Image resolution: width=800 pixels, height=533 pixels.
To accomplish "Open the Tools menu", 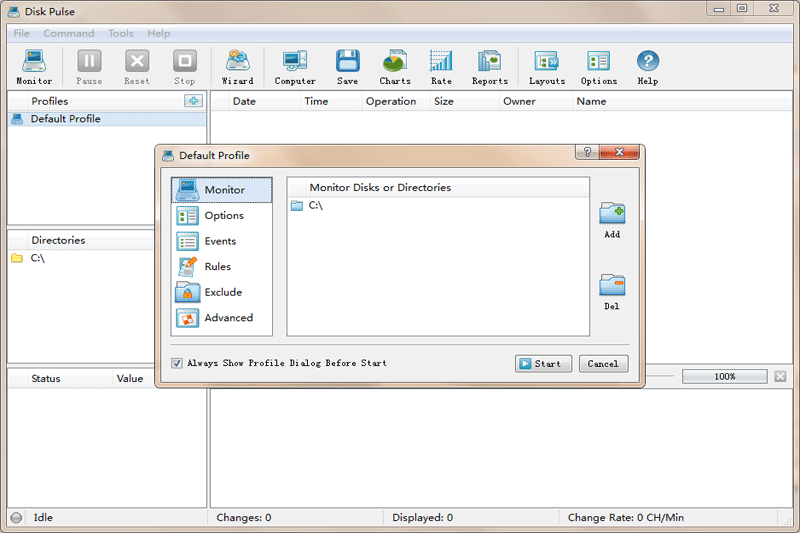I will 121,33.
